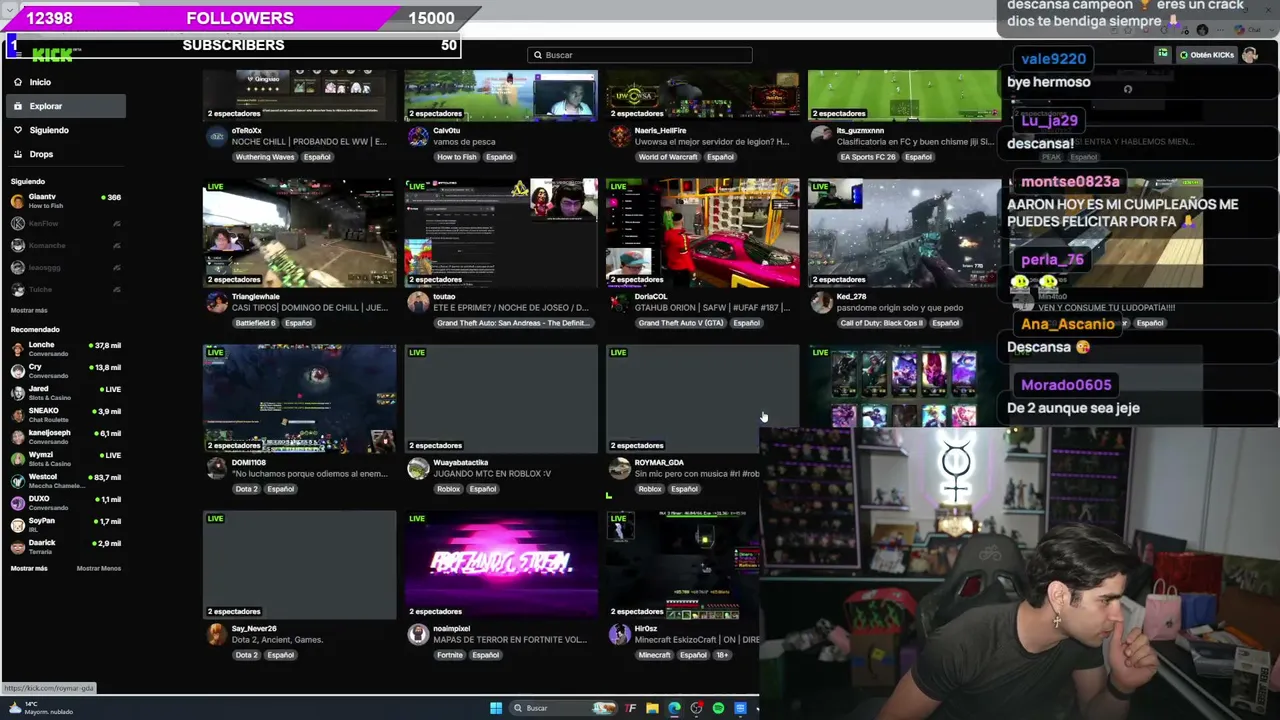Expand Siguiendo list with Mostrar más
1280x720 pixels.
point(29,311)
